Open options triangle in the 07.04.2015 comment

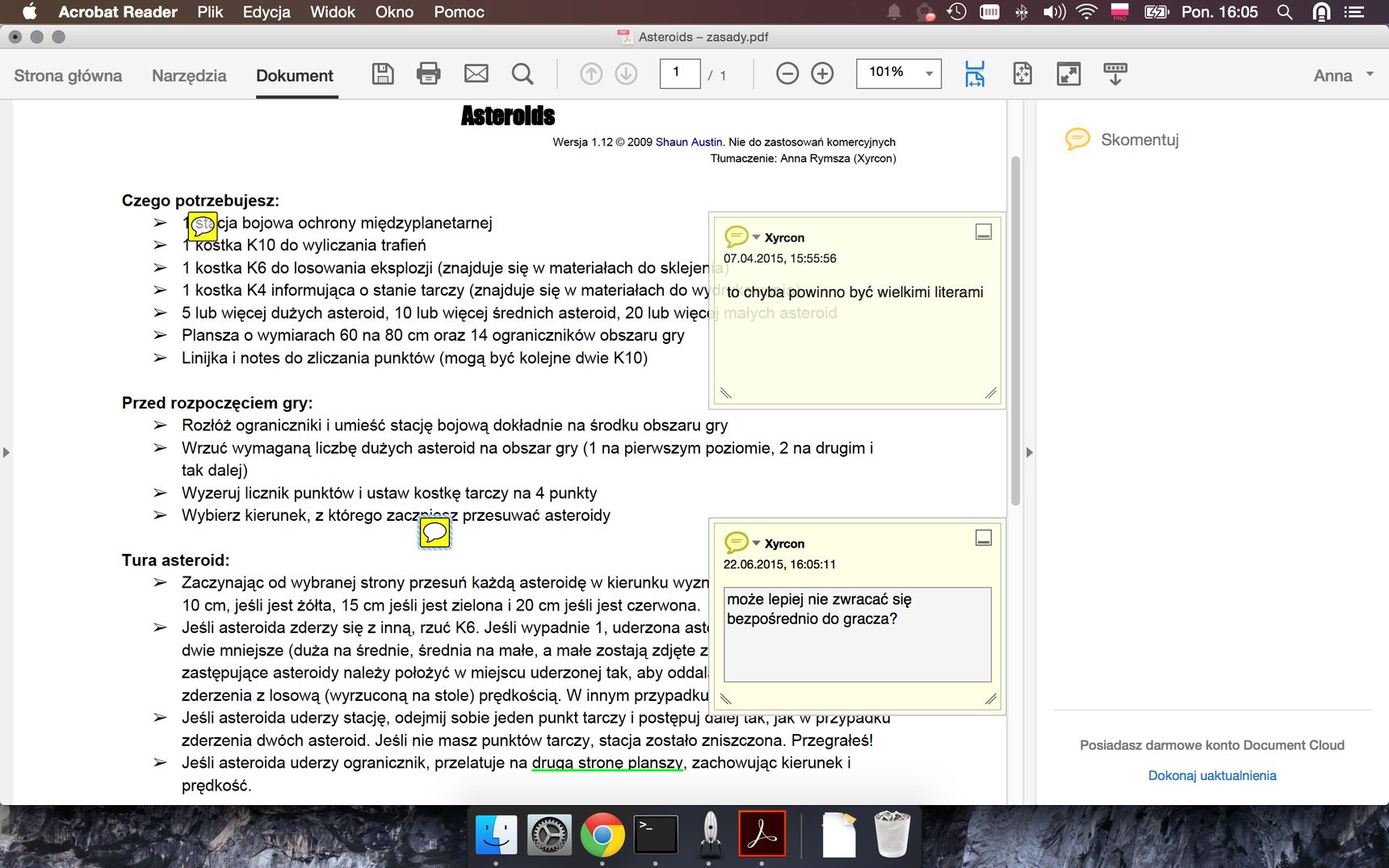coord(757,237)
